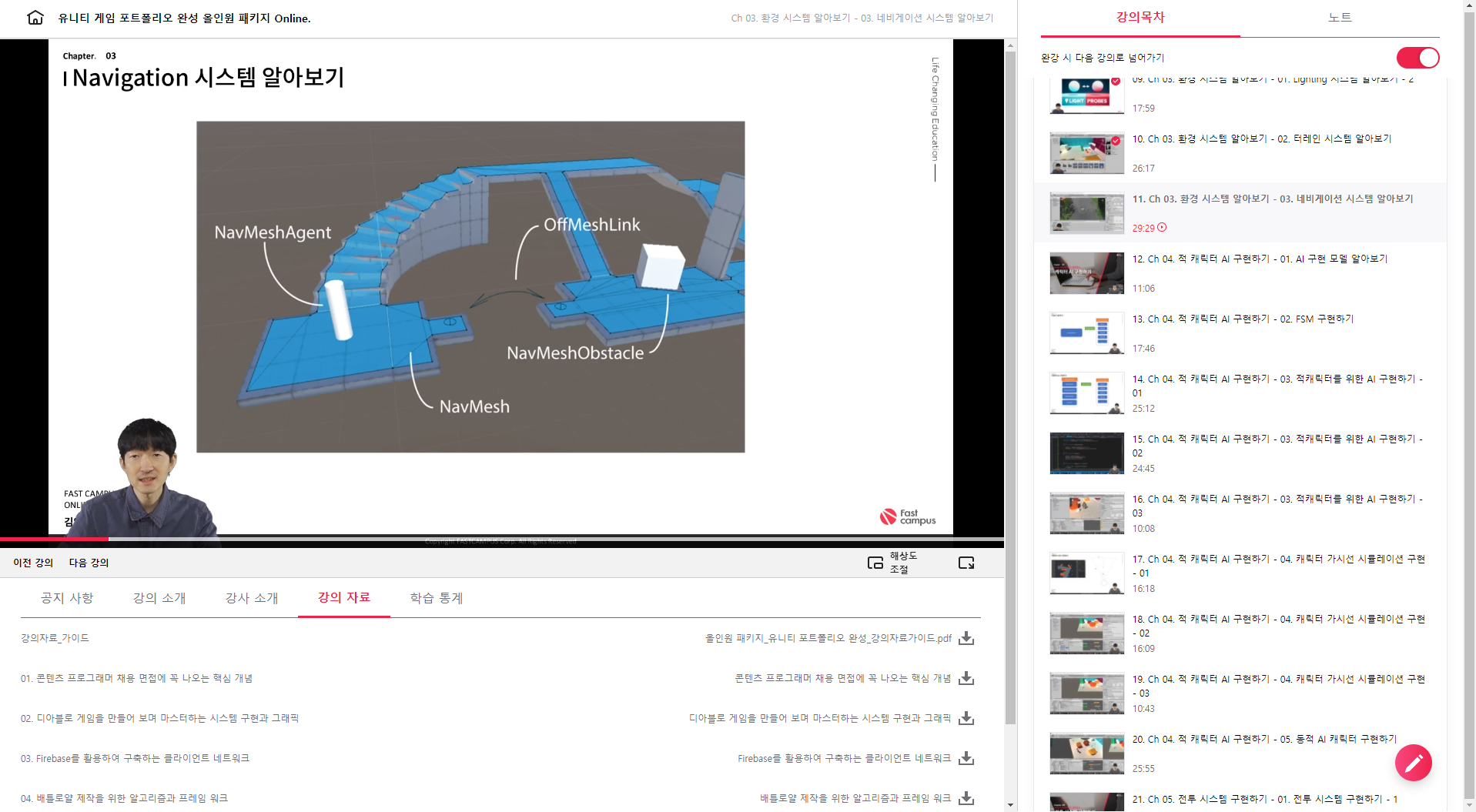The image size is (1476, 812).
Task: Click the Fast campus logo on slide
Action: click(908, 516)
